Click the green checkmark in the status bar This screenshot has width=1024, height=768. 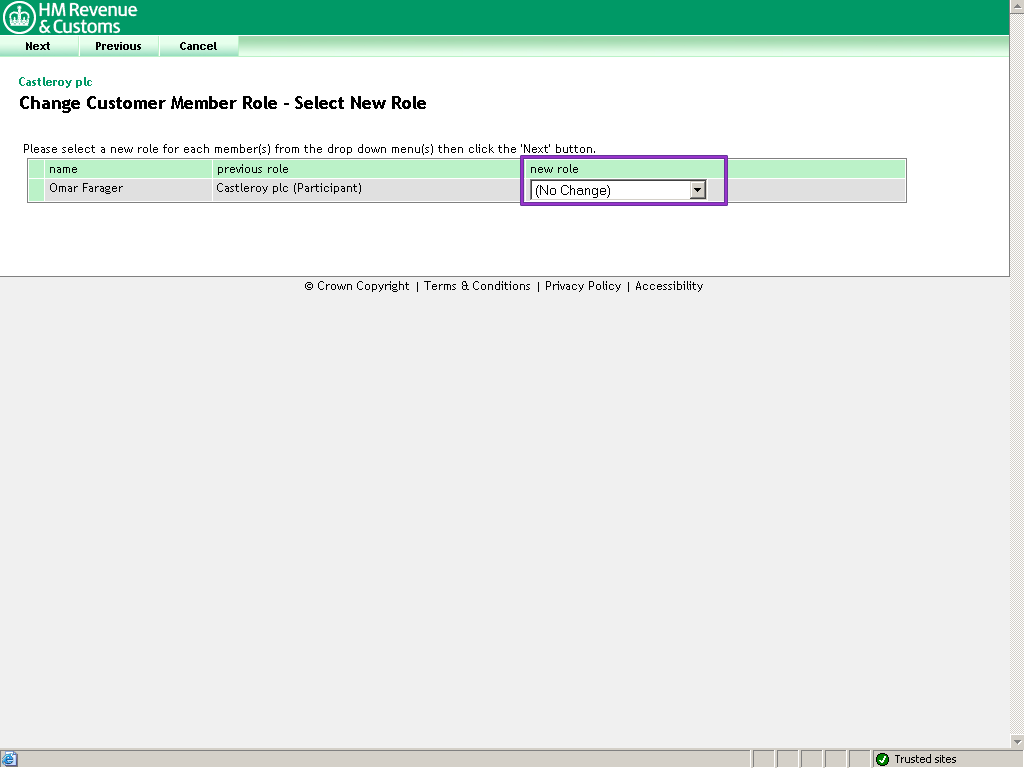tap(881, 758)
